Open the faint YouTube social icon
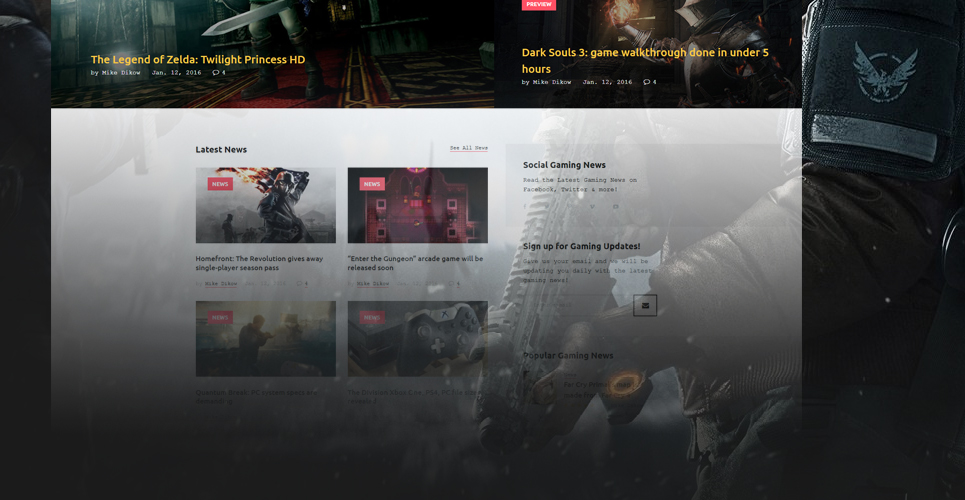Screen dimensions: 965x500 [x=615, y=207]
